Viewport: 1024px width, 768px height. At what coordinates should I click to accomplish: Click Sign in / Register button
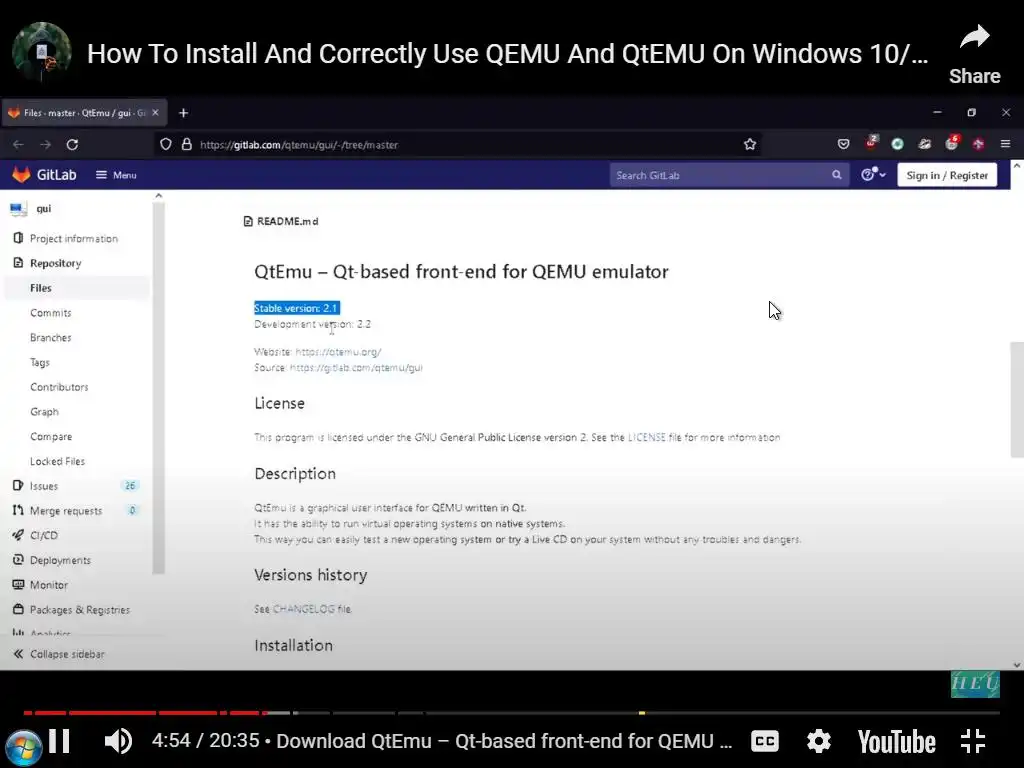click(x=947, y=175)
